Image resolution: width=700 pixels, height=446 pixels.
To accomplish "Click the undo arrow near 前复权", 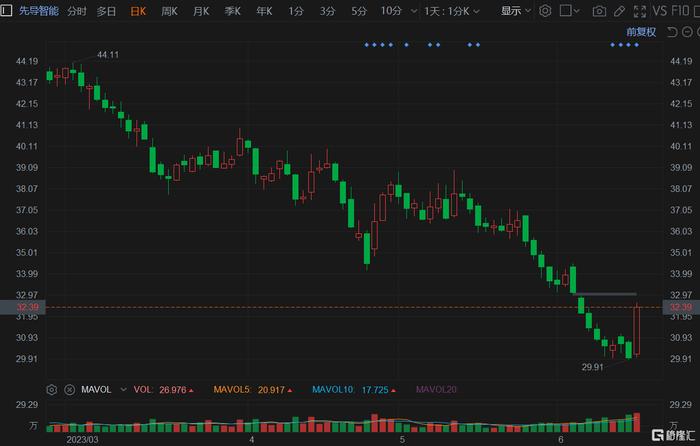I will point(672,32).
